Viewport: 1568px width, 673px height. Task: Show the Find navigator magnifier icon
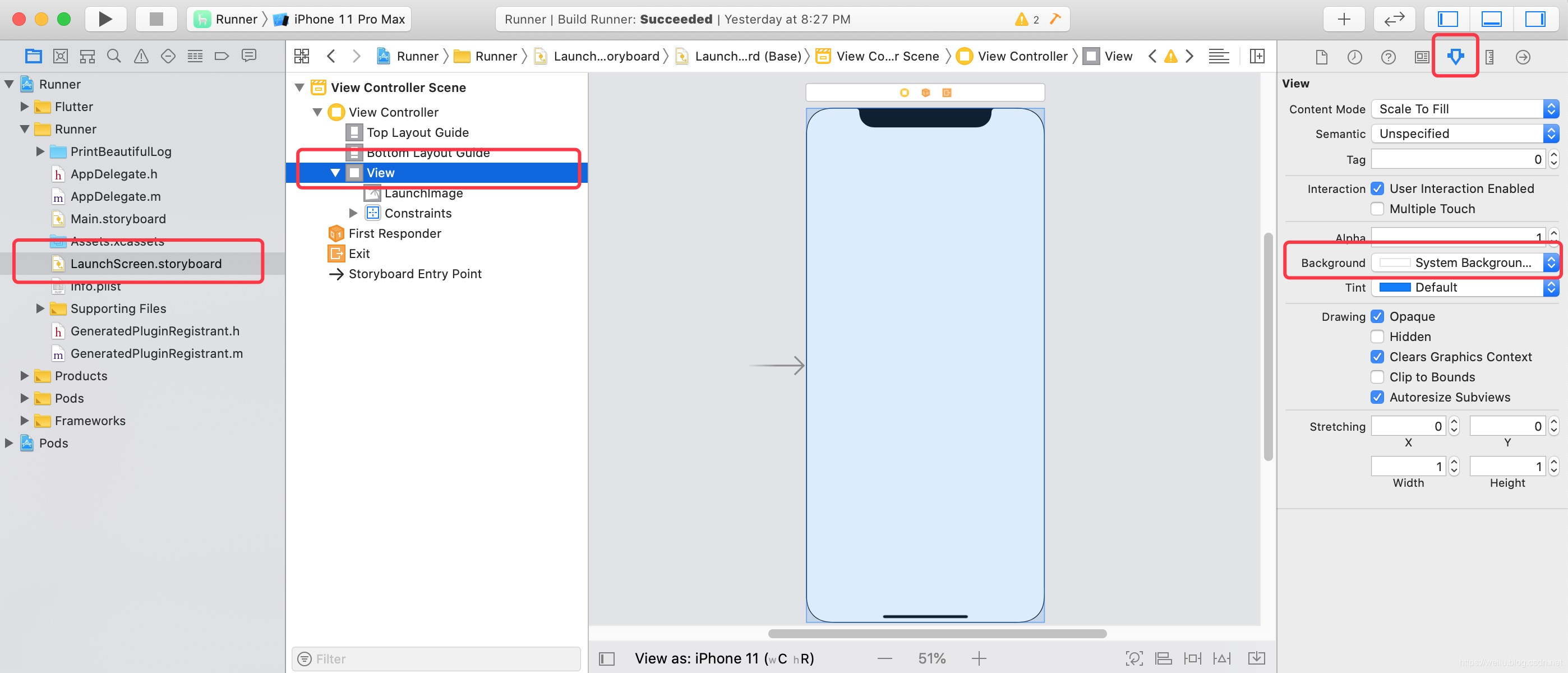tap(114, 56)
